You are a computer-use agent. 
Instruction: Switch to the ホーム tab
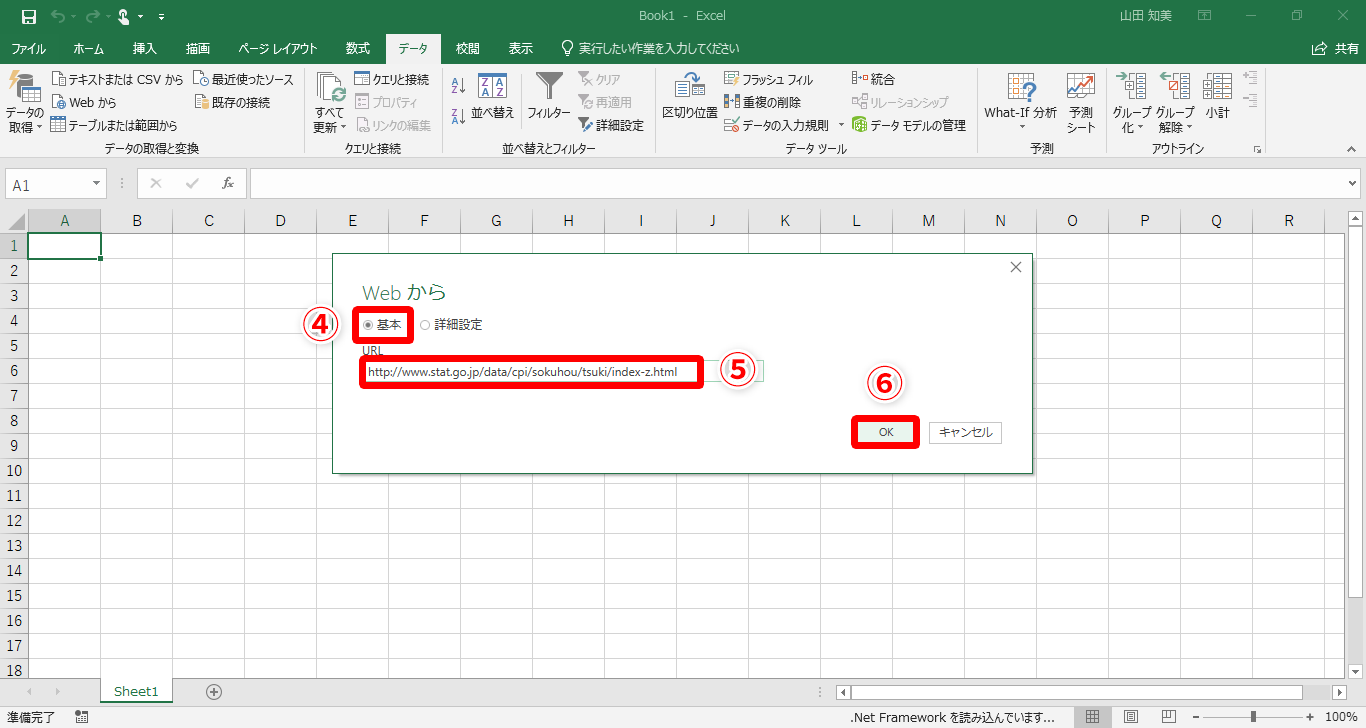88,49
